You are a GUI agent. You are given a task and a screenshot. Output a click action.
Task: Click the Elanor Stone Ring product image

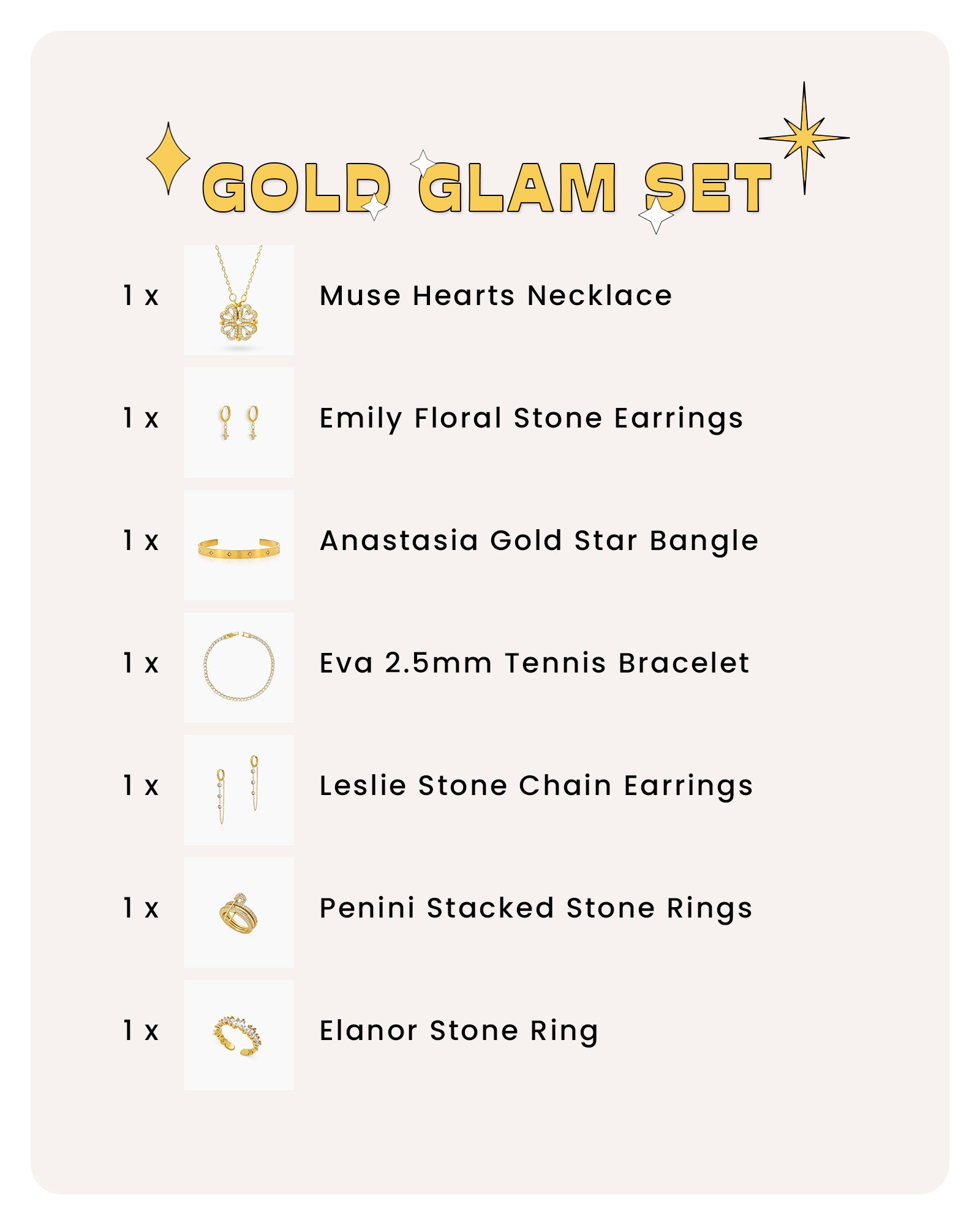click(x=239, y=1035)
